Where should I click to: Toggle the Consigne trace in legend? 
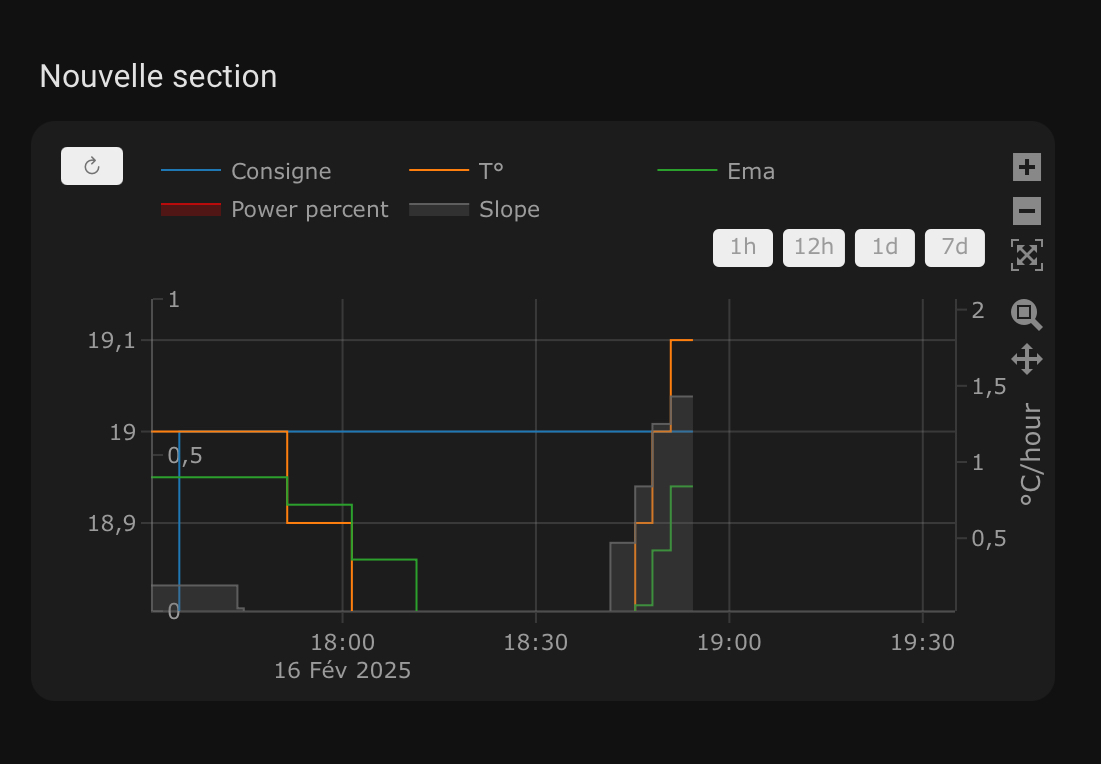pos(246,171)
